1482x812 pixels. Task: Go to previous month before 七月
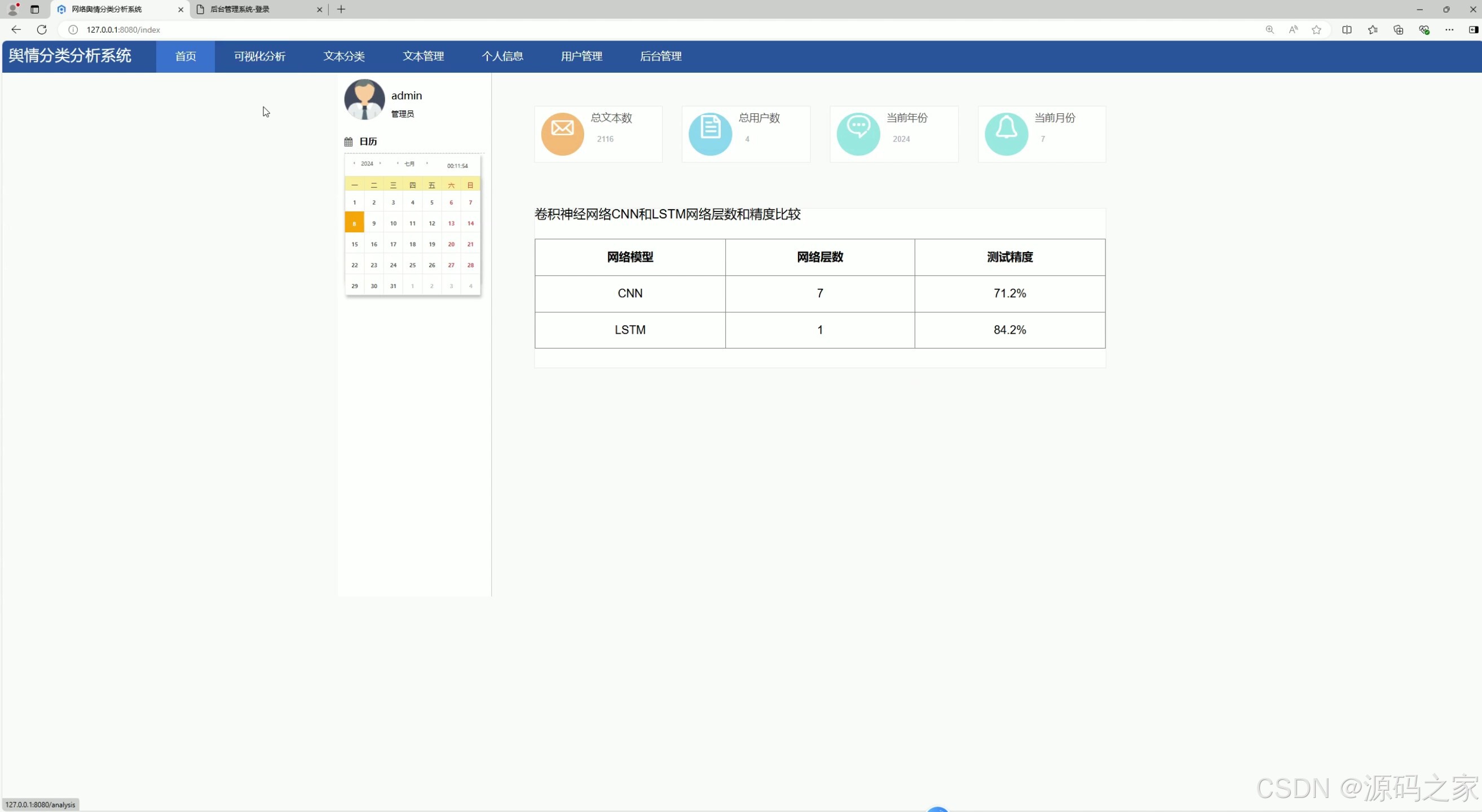tap(398, 164)
